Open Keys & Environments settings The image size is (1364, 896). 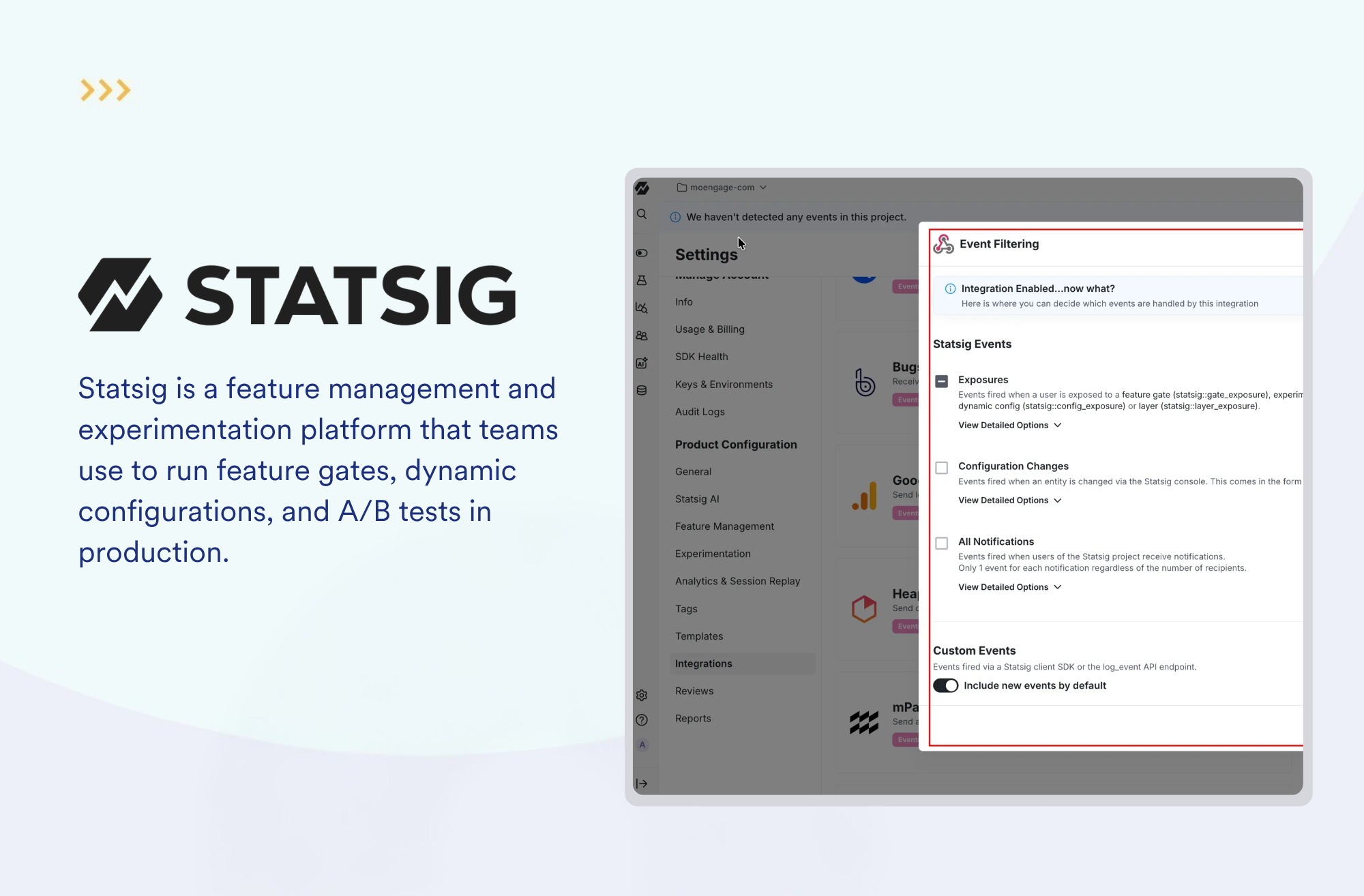[x=724, y=384]
